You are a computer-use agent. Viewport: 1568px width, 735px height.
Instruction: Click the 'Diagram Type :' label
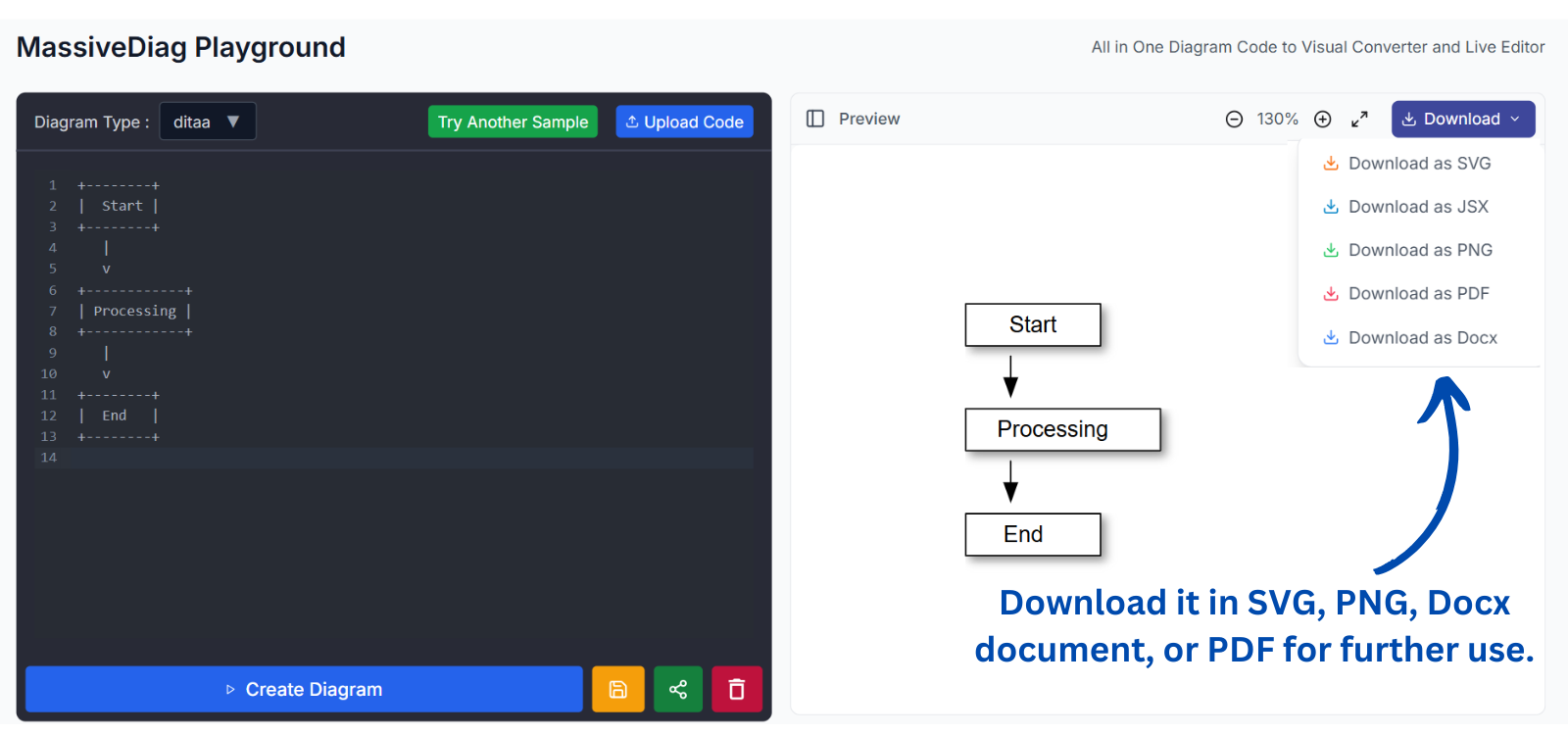[x=92, y=122]
